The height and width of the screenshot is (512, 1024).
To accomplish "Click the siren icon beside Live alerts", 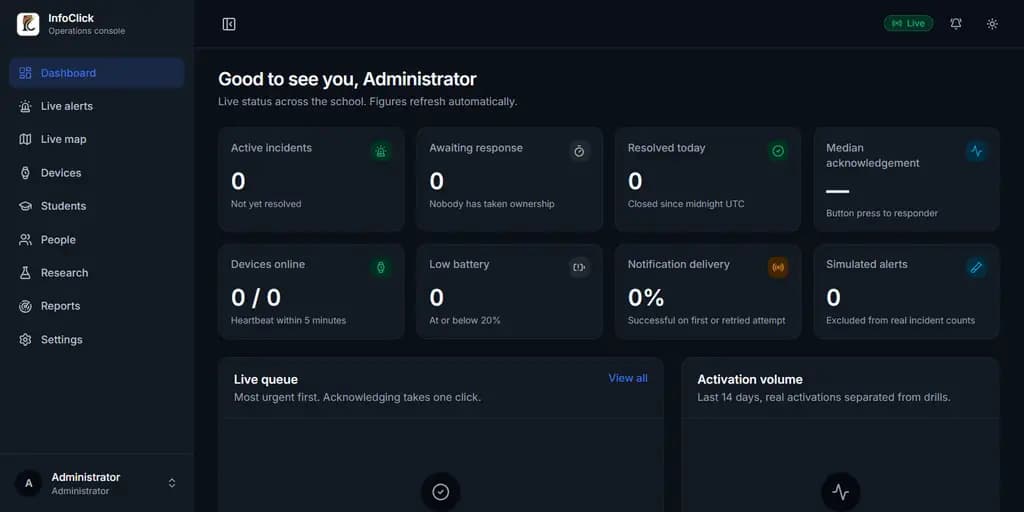I will (x=25, y=106).
